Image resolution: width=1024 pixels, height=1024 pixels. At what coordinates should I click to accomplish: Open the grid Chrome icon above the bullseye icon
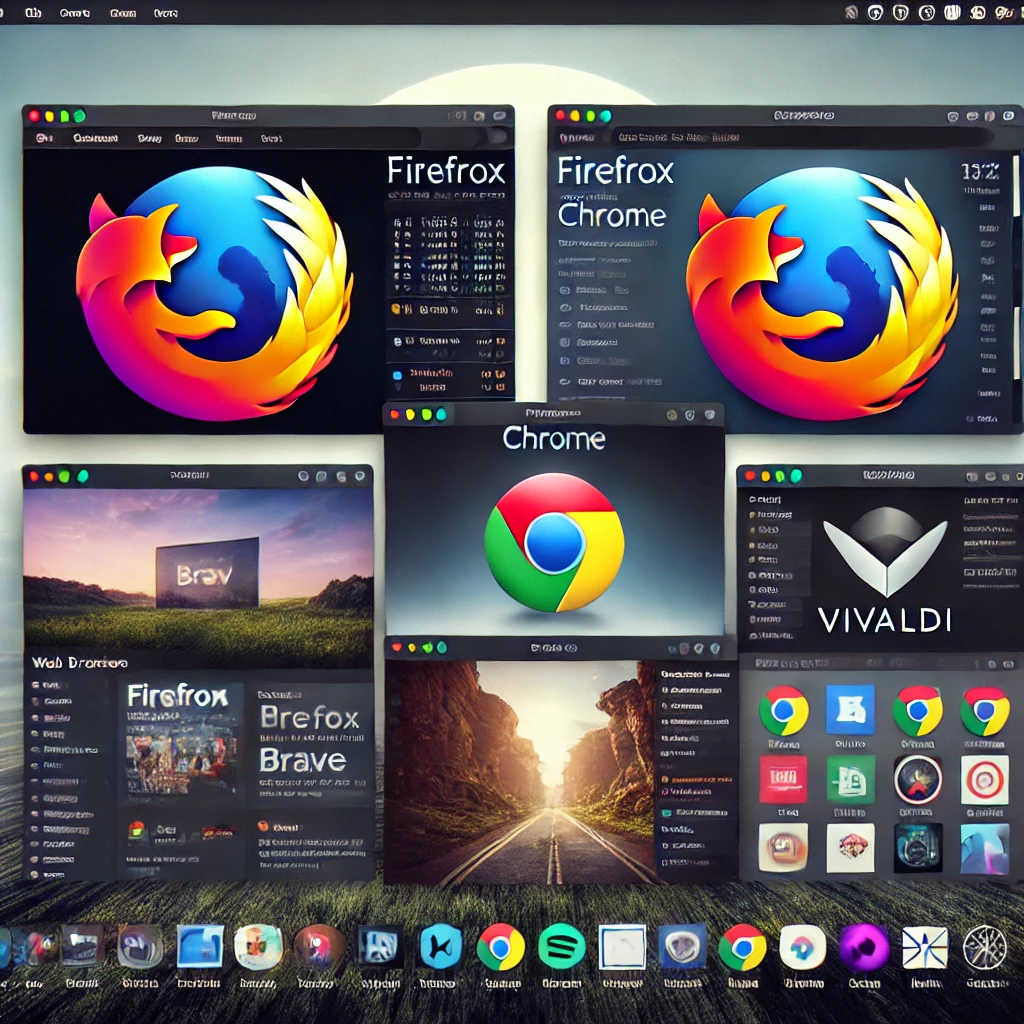(x=985, y=711)
